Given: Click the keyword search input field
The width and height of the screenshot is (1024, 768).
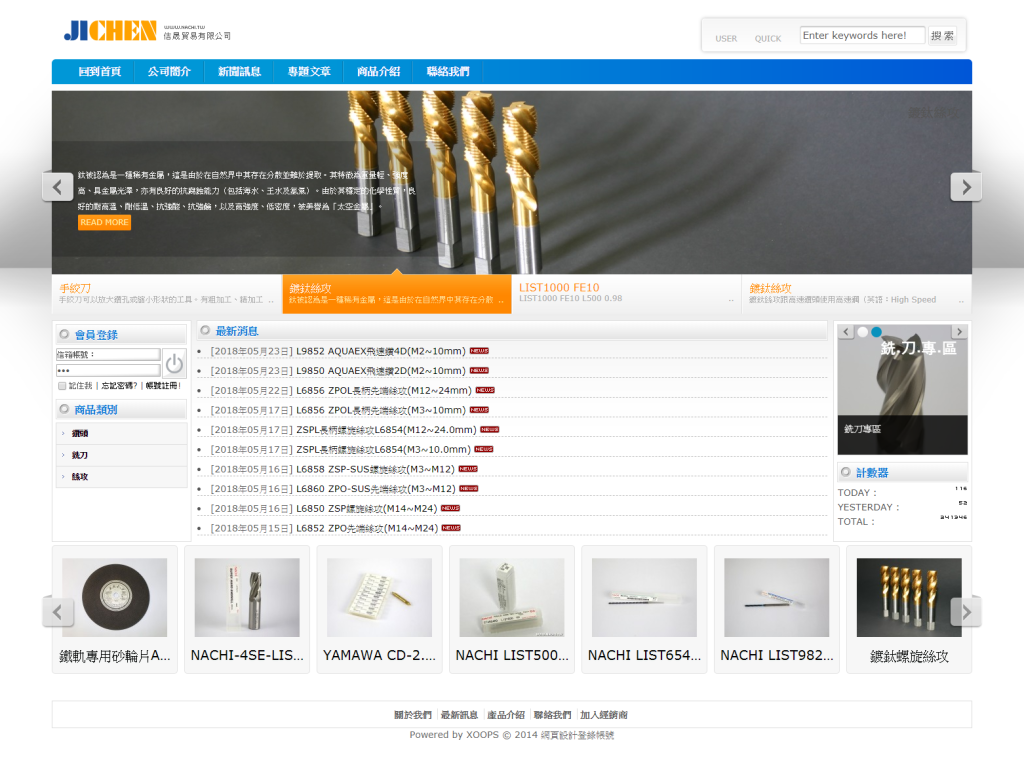Looking at the screenshot, I should pyautogui.click(x=862, y=34).
